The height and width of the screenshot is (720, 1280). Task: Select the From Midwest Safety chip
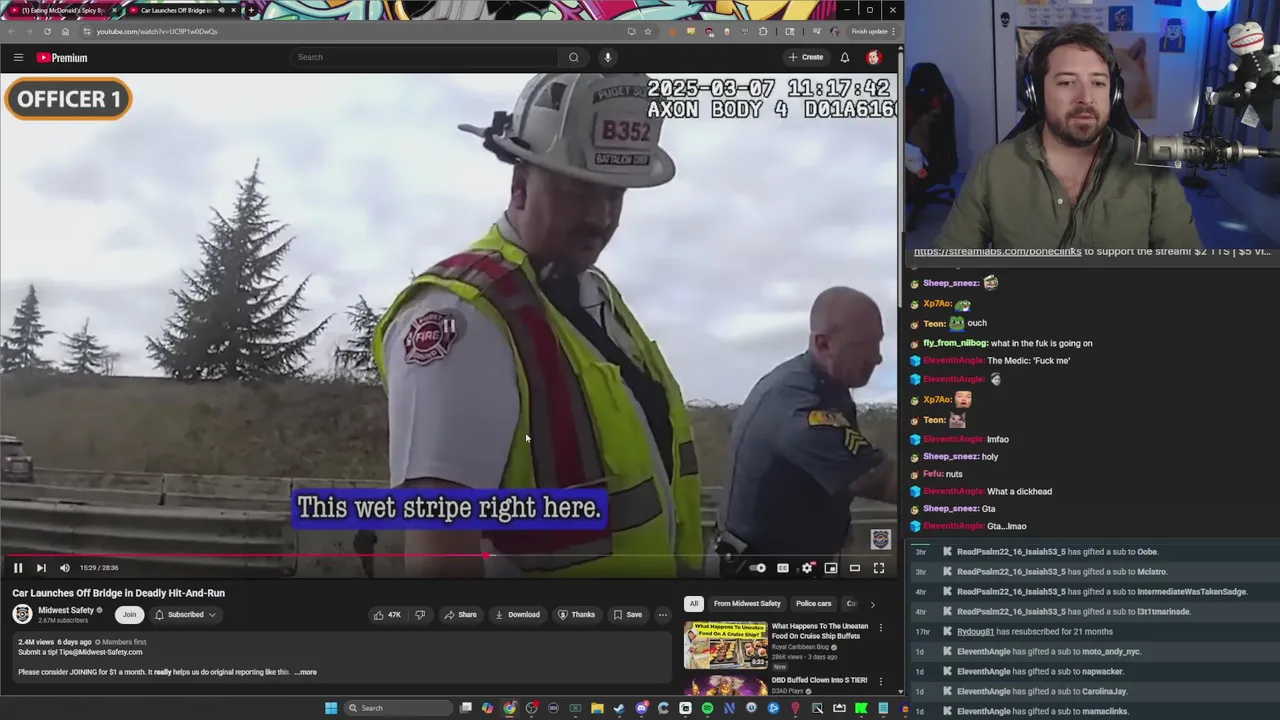click(747, 604)
